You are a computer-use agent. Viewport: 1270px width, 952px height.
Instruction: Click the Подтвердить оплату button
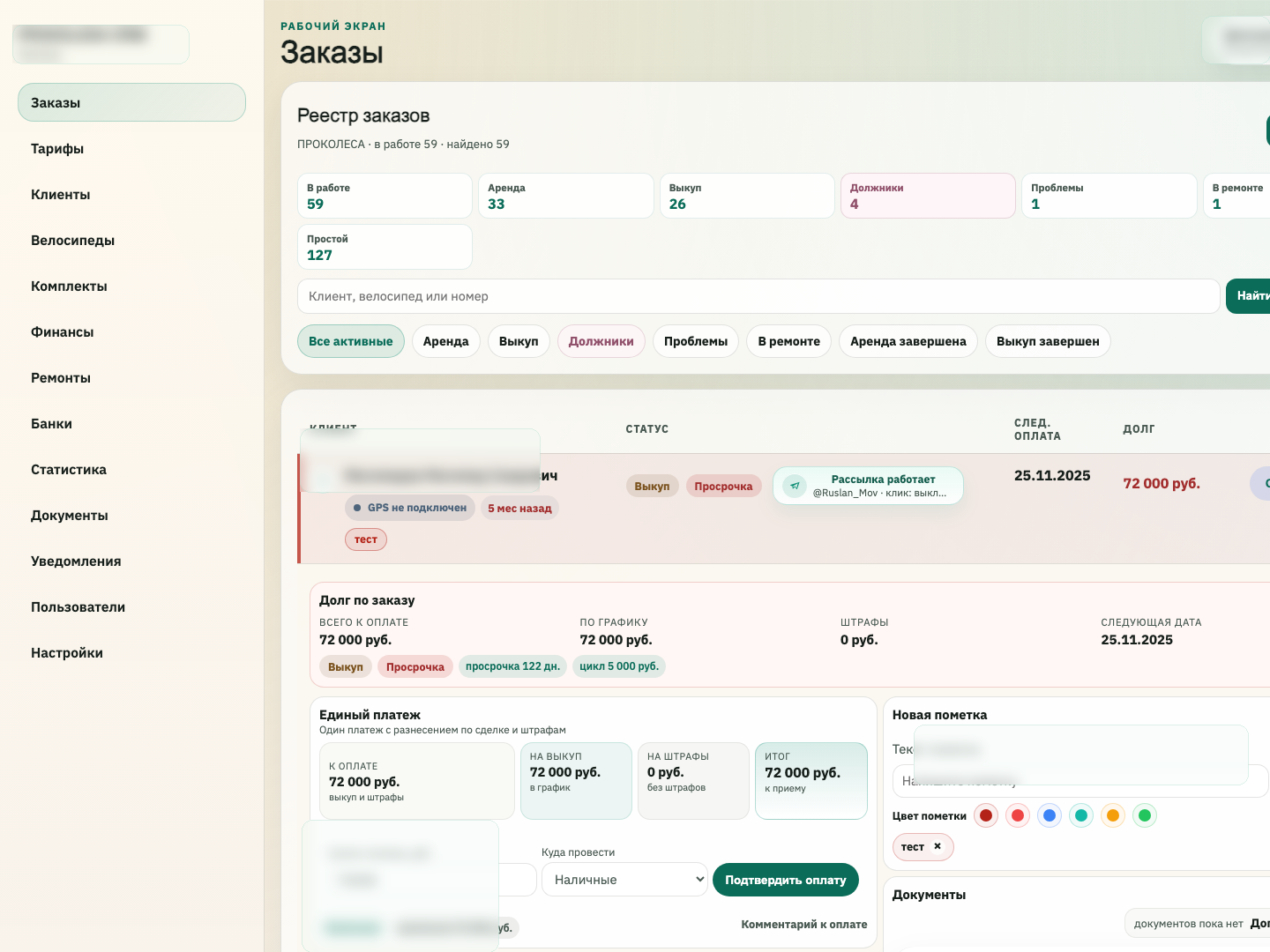[x=786, y=880]
